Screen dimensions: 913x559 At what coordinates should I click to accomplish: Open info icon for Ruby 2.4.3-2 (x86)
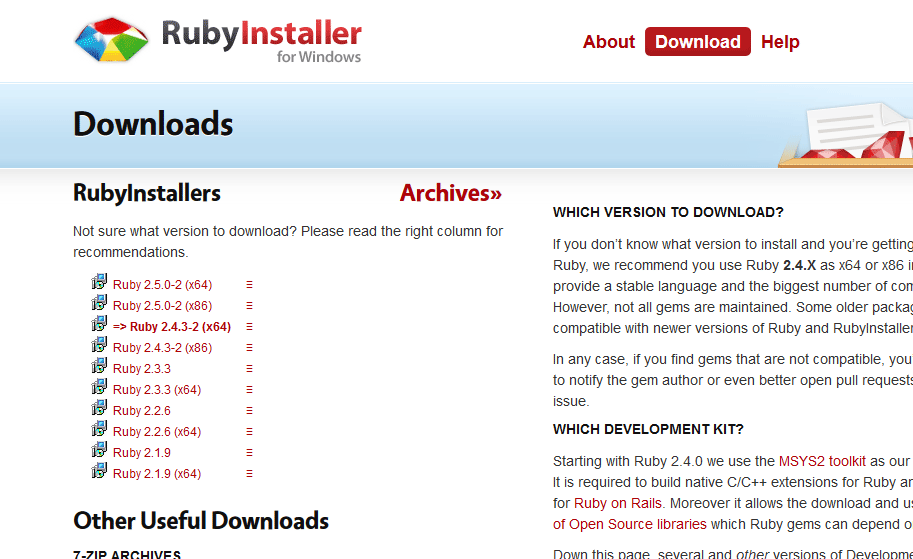(249, 348)
